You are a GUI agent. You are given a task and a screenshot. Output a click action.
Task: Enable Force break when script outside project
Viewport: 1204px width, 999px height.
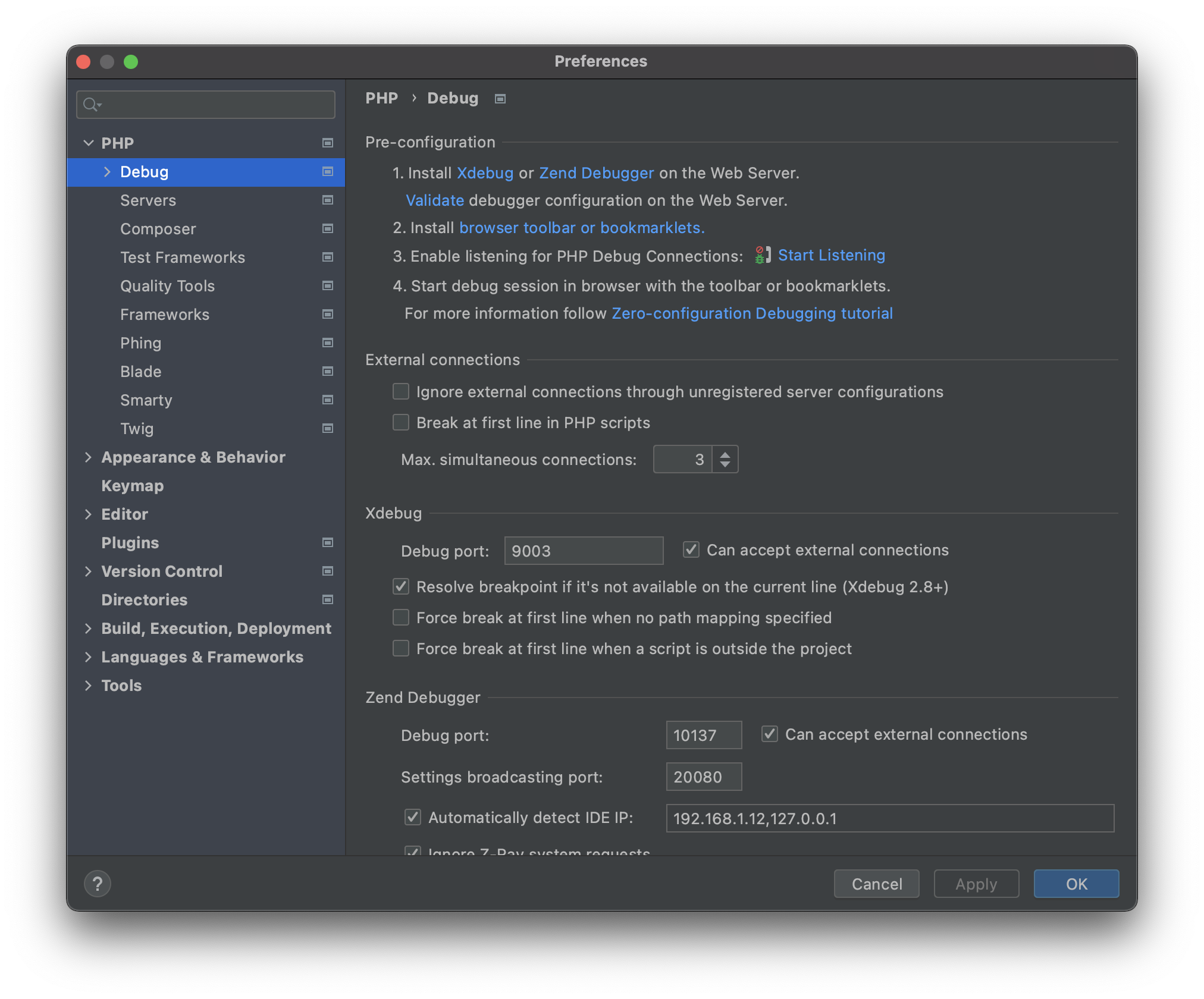(401, 648)
